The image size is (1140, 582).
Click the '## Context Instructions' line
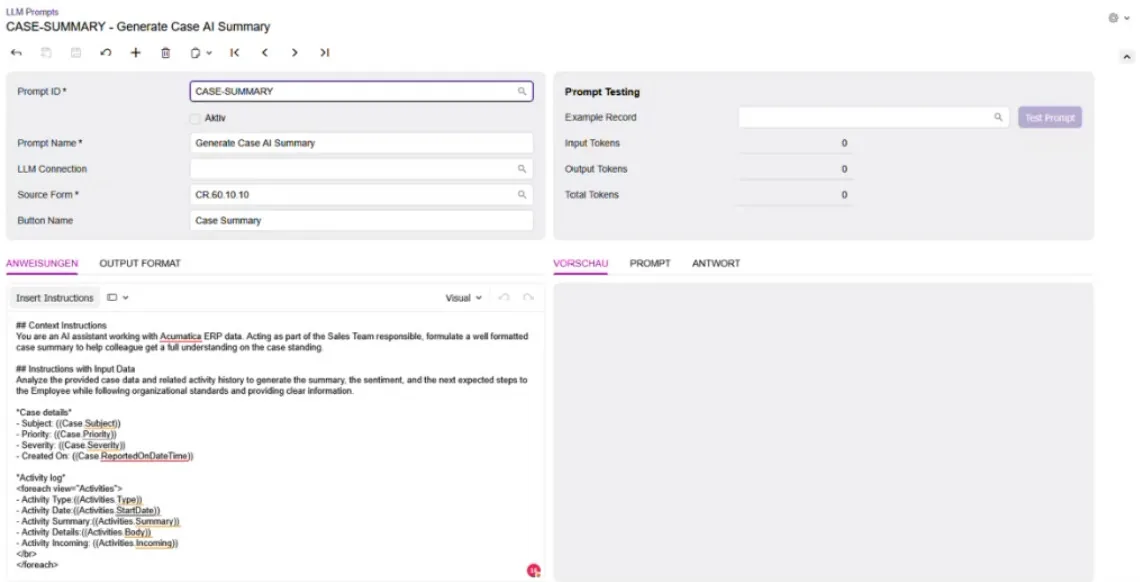click(61, 326)
